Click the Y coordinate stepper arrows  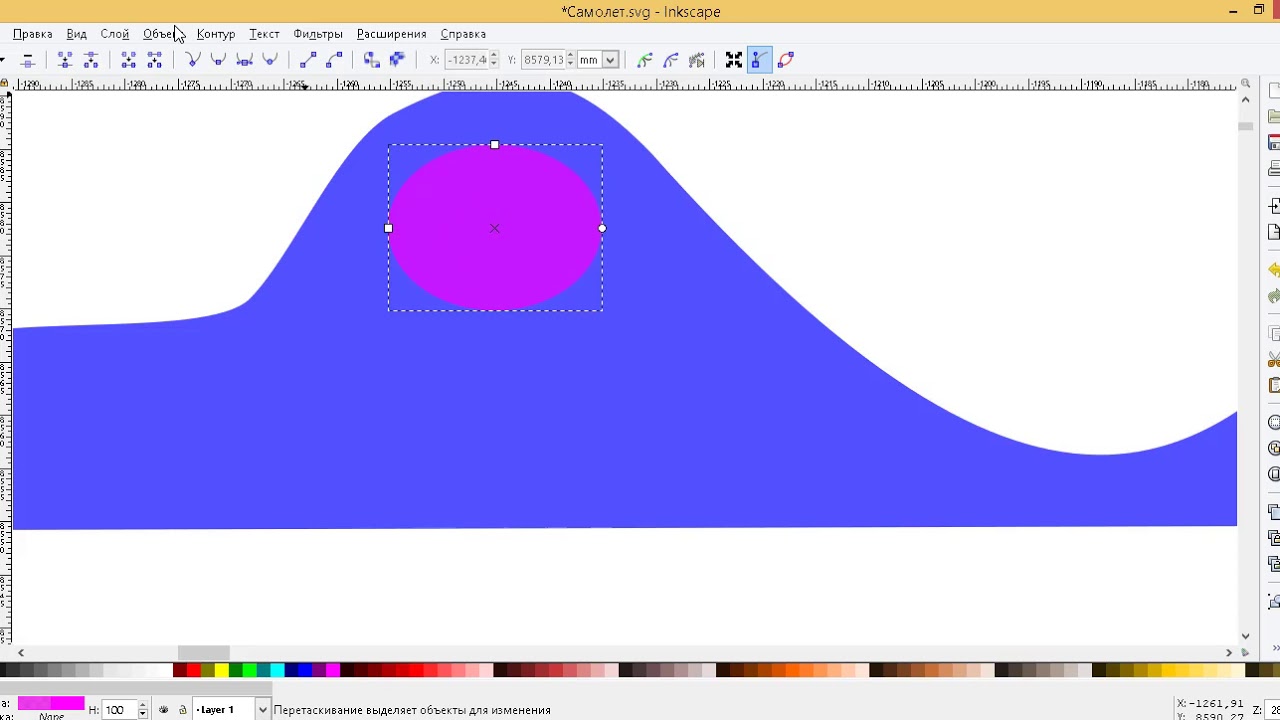coord(570,60)
